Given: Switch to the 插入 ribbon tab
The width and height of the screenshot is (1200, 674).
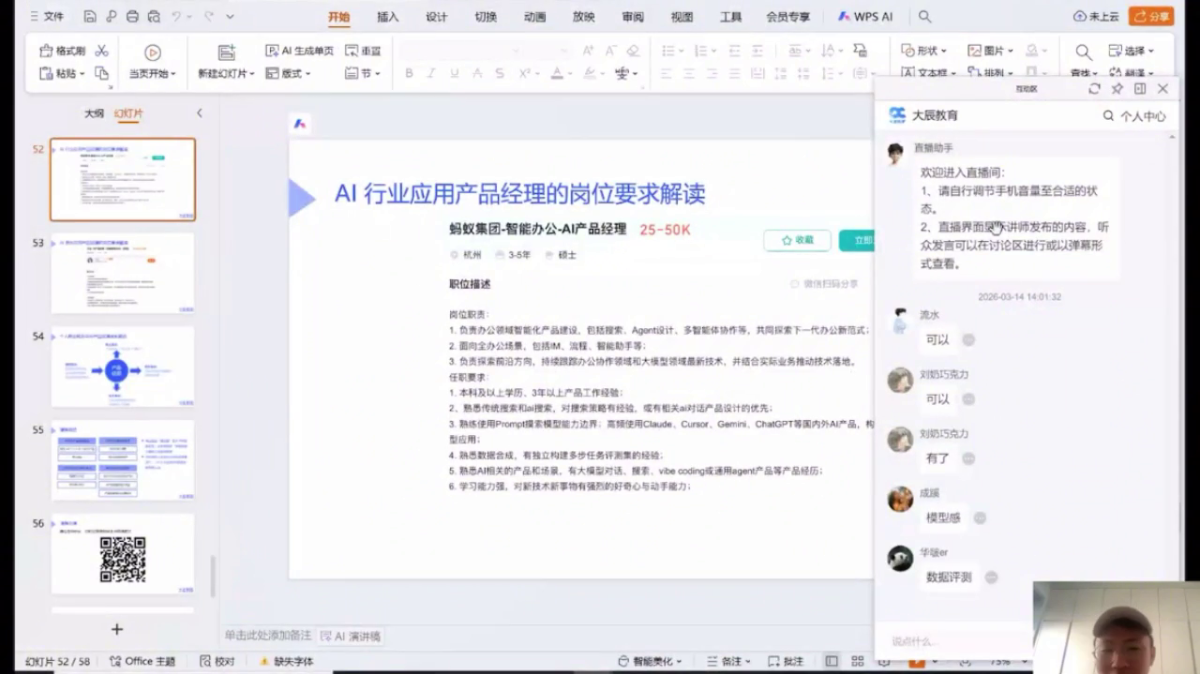Looking at the screenshot, I should (x=388, y=17).
